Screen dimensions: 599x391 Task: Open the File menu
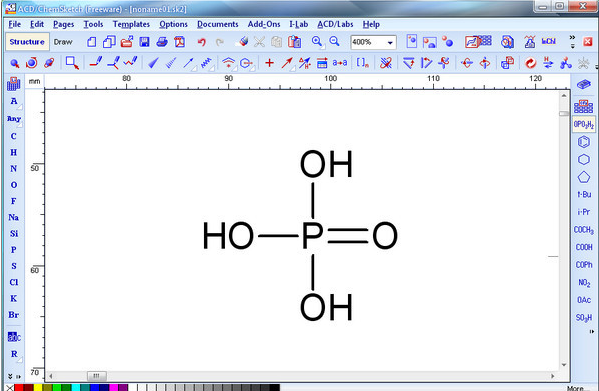point(15,24)
